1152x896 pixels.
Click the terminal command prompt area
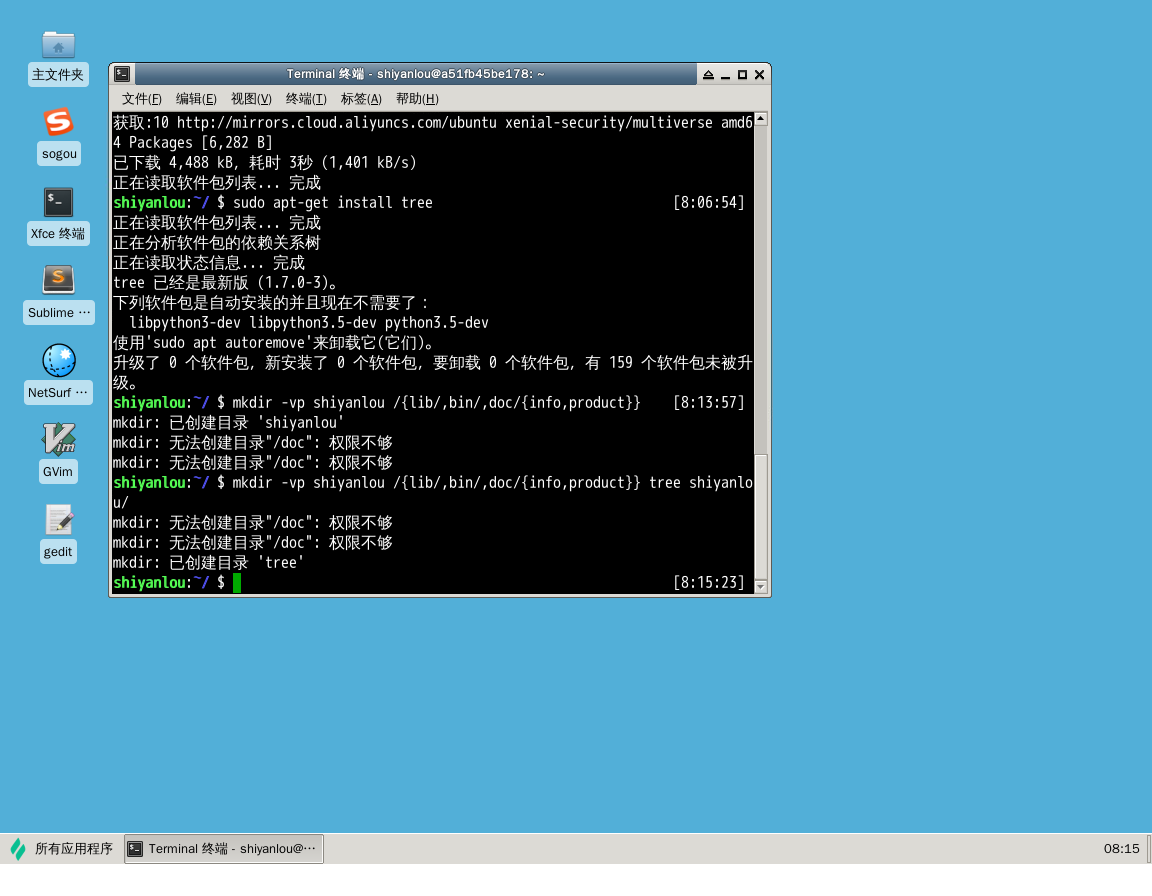pyautogui.click(x=237, y=582)
